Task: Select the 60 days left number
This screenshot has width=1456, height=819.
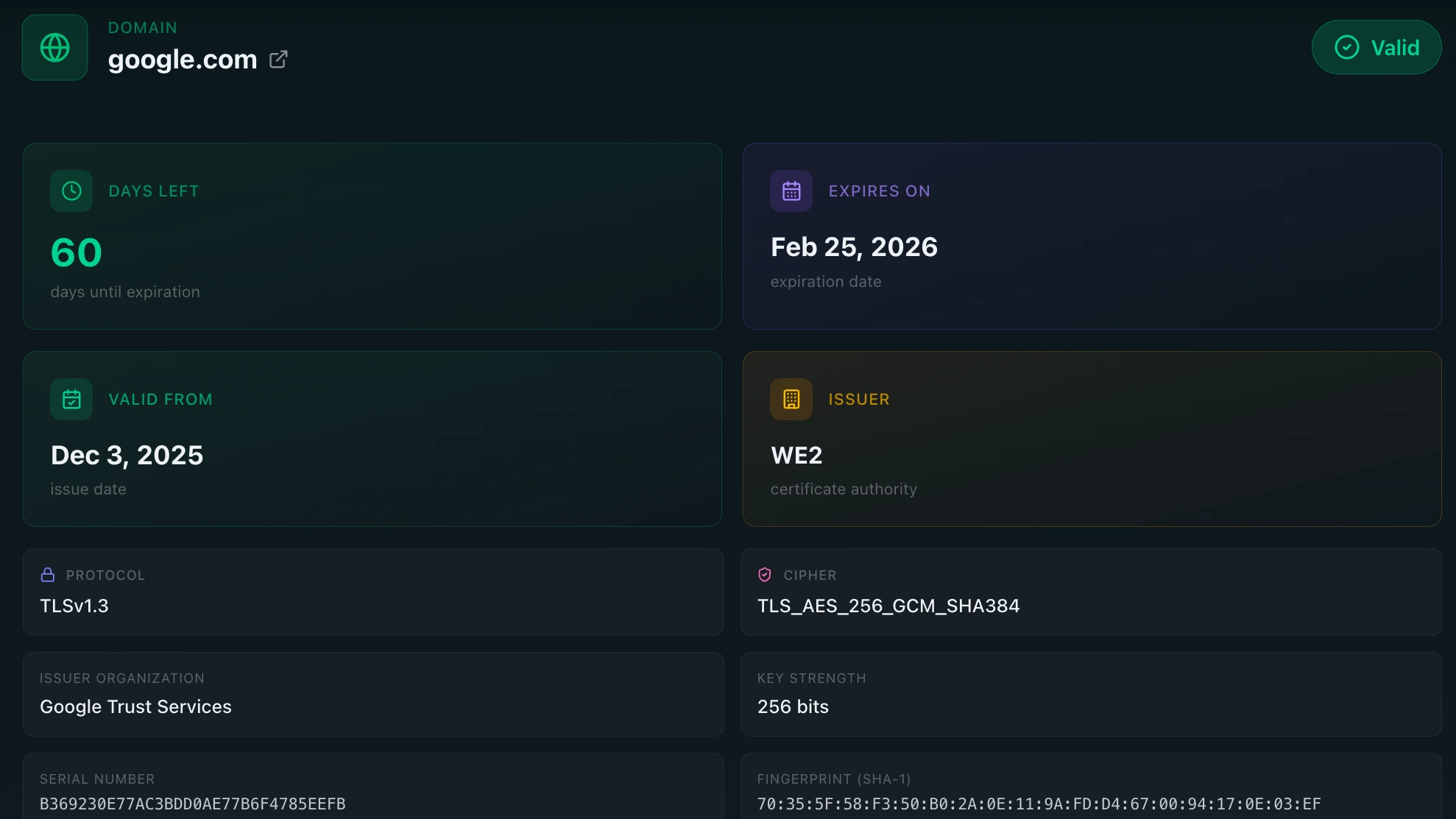Action: coord(77,252)
